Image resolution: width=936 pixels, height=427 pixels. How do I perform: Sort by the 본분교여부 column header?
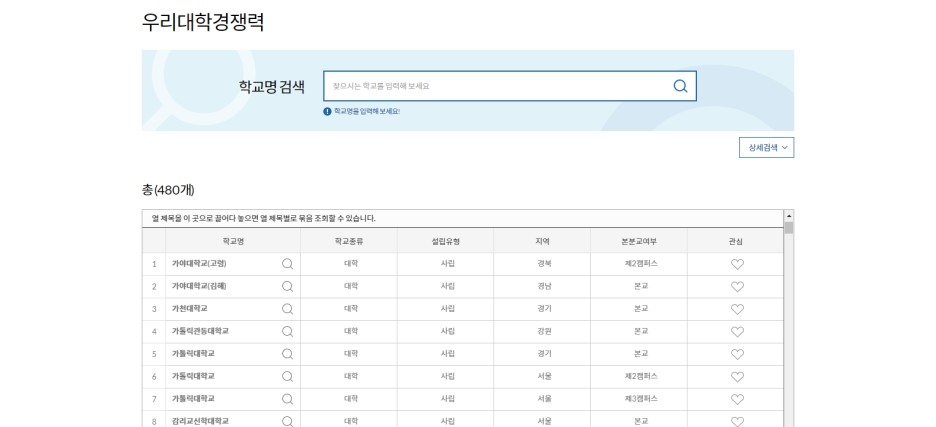(x=639, y=241)
